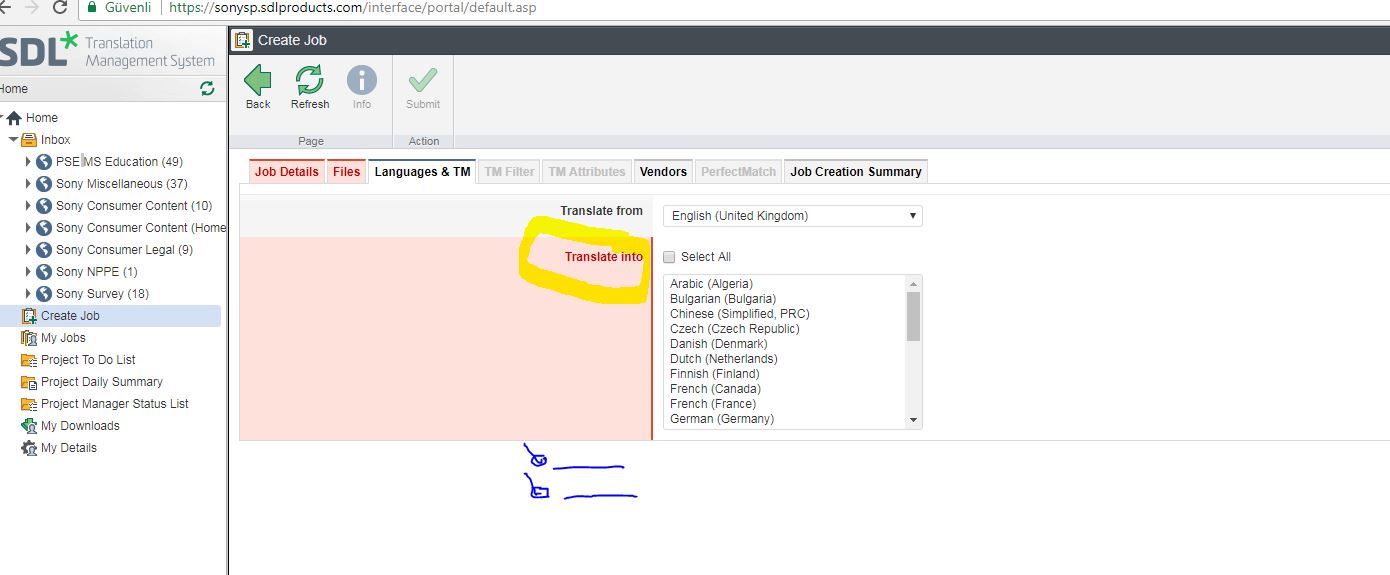Open the Vendors tab
The image size is (1390, 575).
(x=663, y=172)
